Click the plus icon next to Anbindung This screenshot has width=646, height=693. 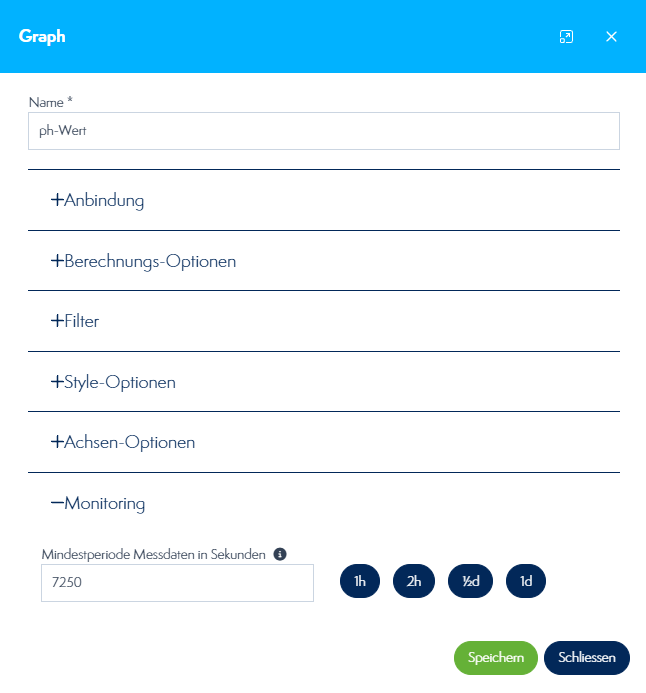pyautogui.click(x=57, y=200)
